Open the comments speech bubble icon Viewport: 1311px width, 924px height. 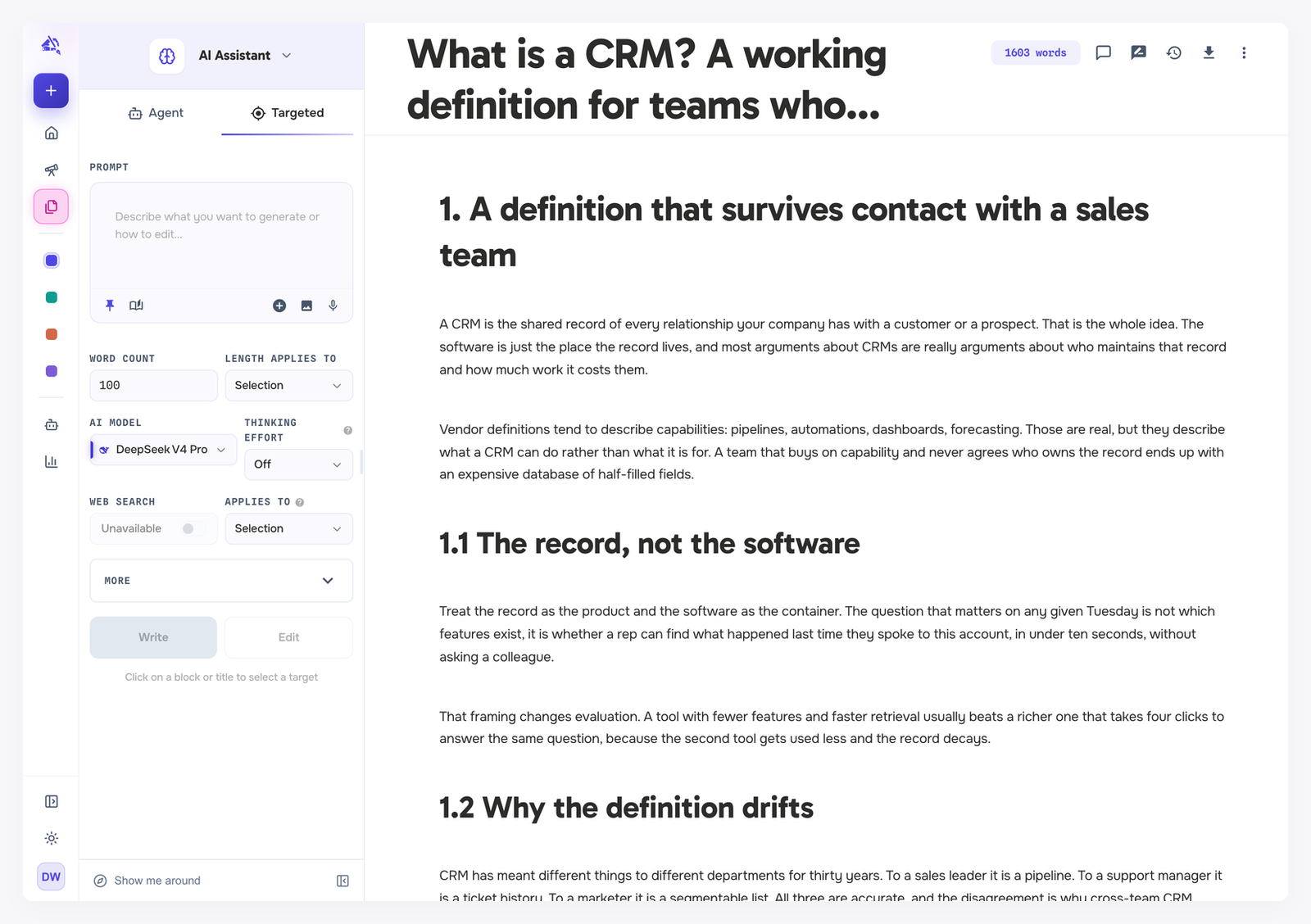click(x=1104, y=52)
